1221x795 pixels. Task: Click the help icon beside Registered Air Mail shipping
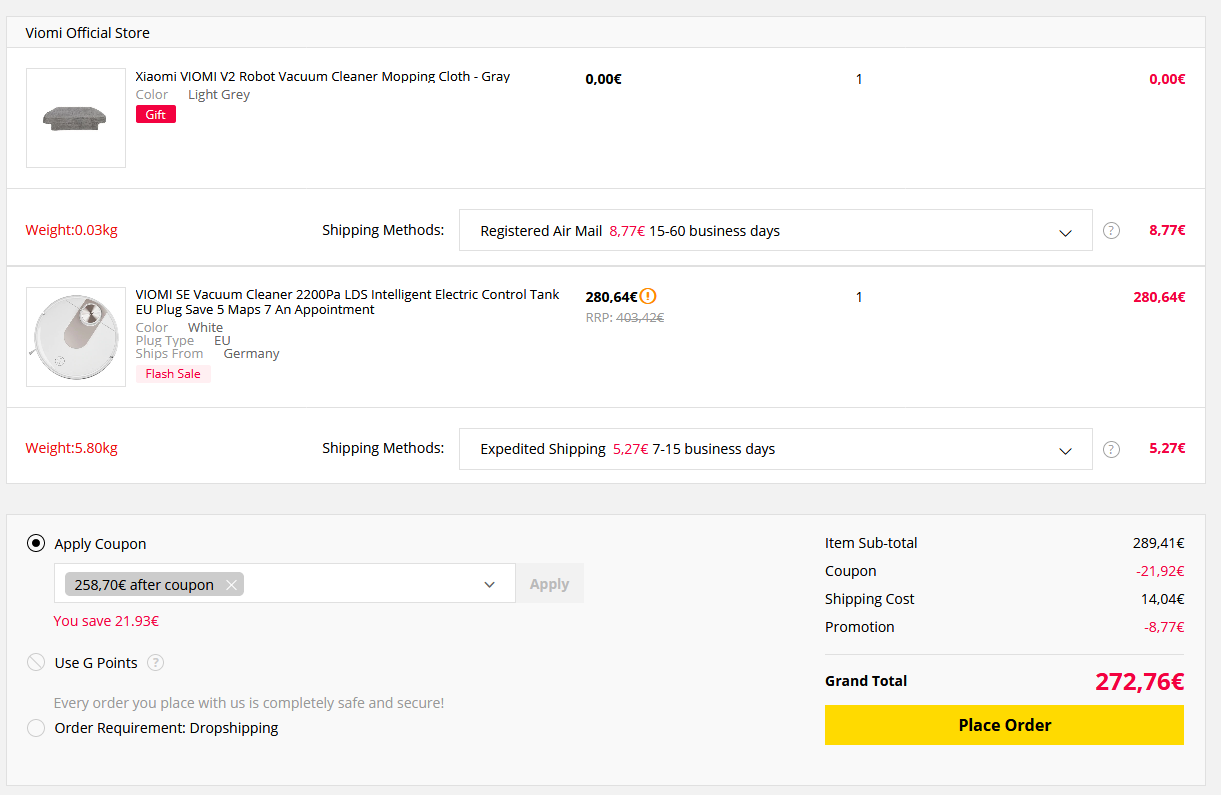pos(1111,230)
